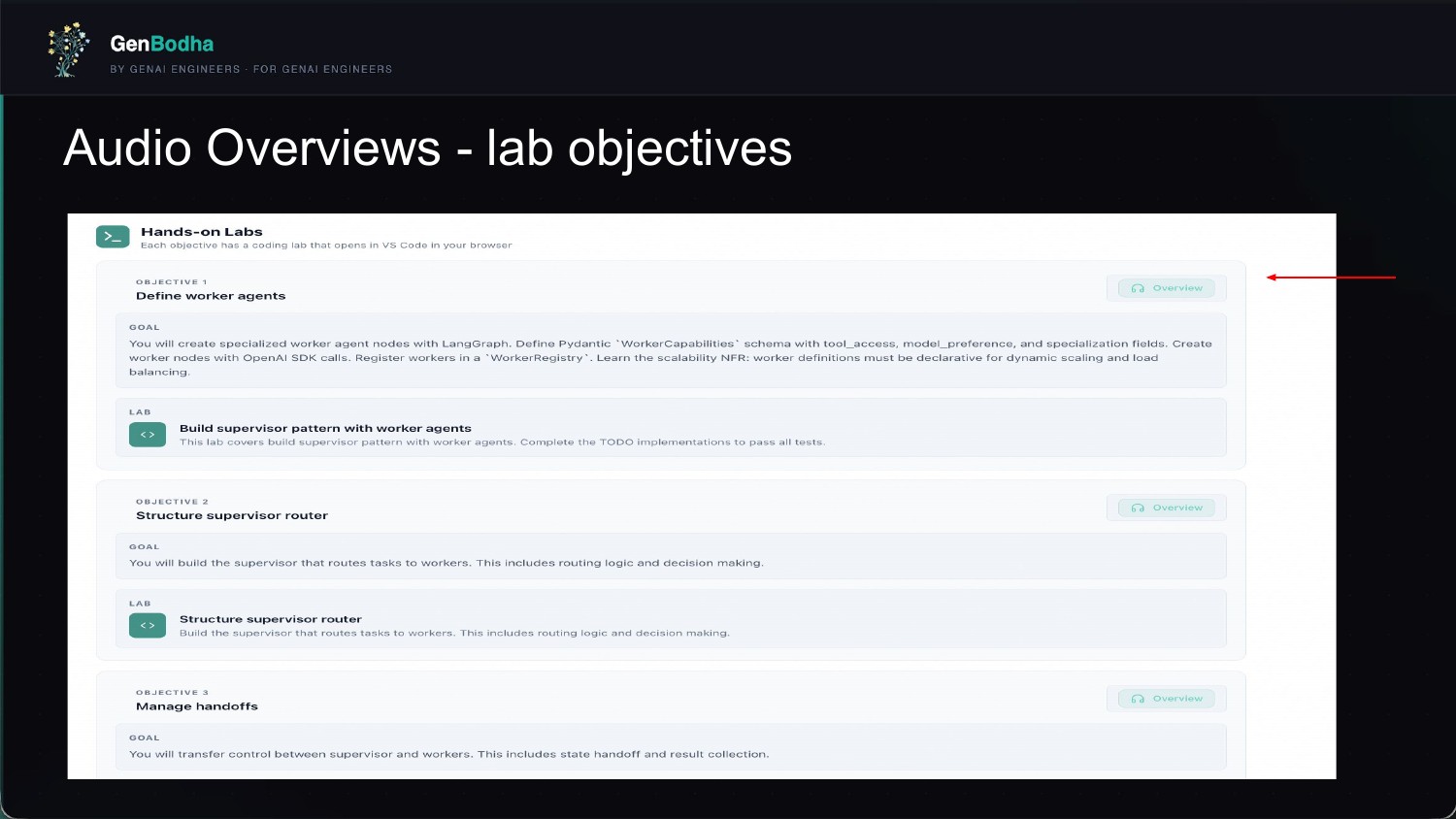Click the GenBodha brand name in header
1456x819 pixels.
tap(162, 44)
